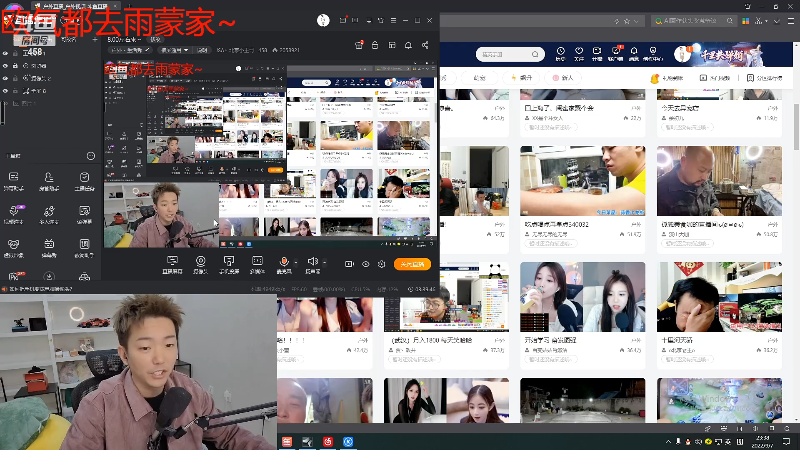Expand the dropdown arrow beside the scissors icon
Screen dimensions: 800x450
tap(766, 21)
